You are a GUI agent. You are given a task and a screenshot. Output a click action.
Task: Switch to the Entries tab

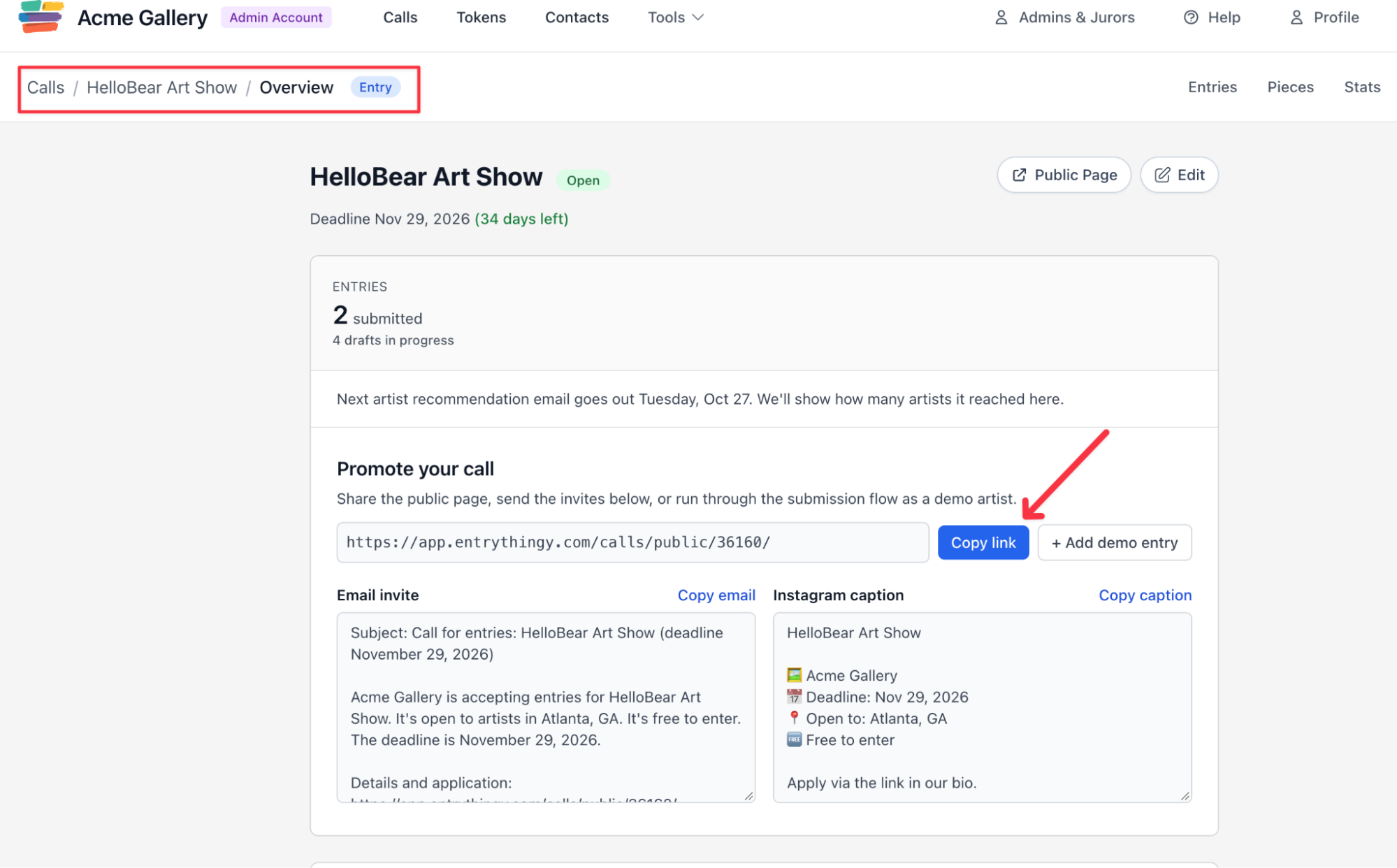point(1213,87)
